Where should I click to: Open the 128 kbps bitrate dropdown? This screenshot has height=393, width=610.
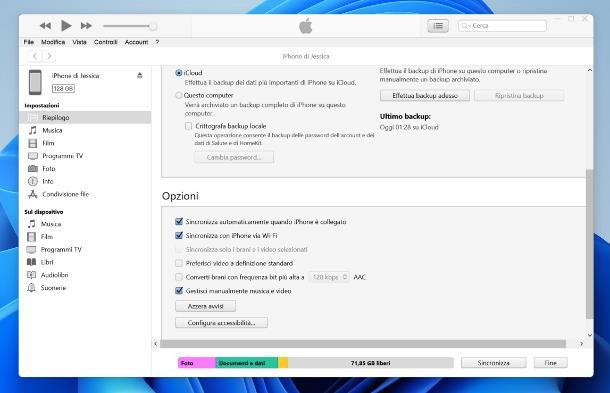pos(329,277)
